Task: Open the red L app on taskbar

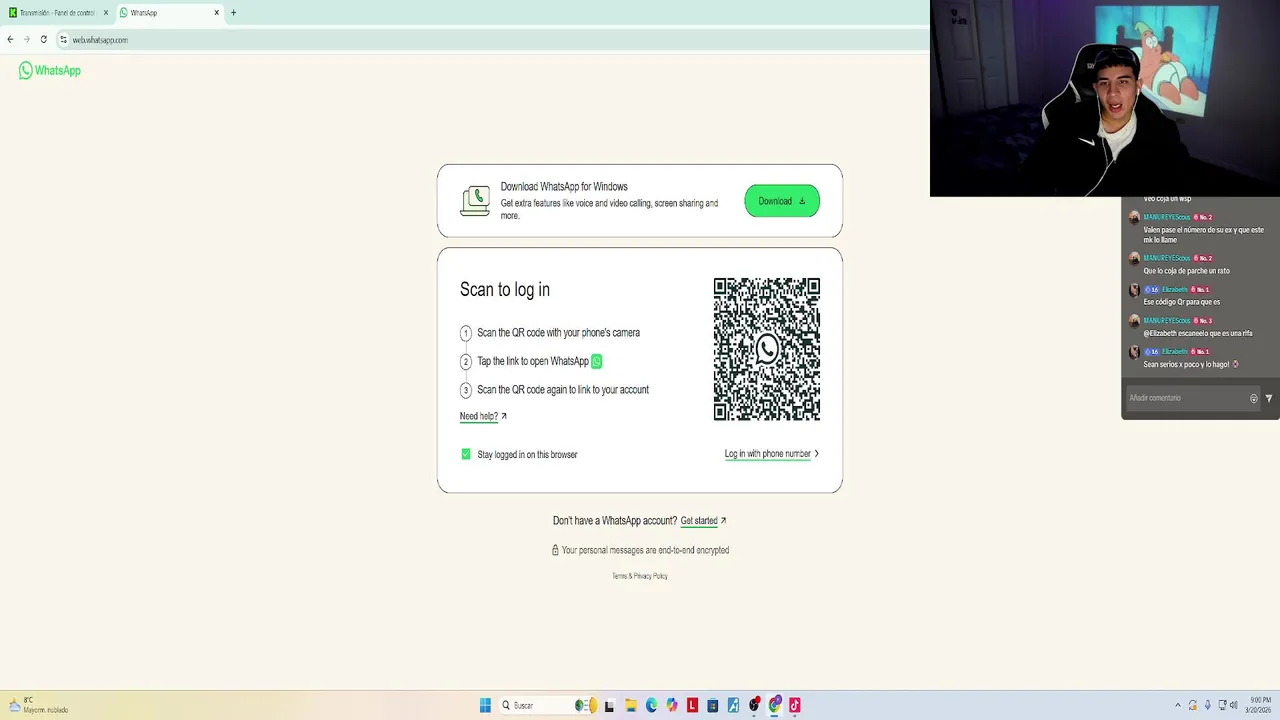Action: coord(692,705)
